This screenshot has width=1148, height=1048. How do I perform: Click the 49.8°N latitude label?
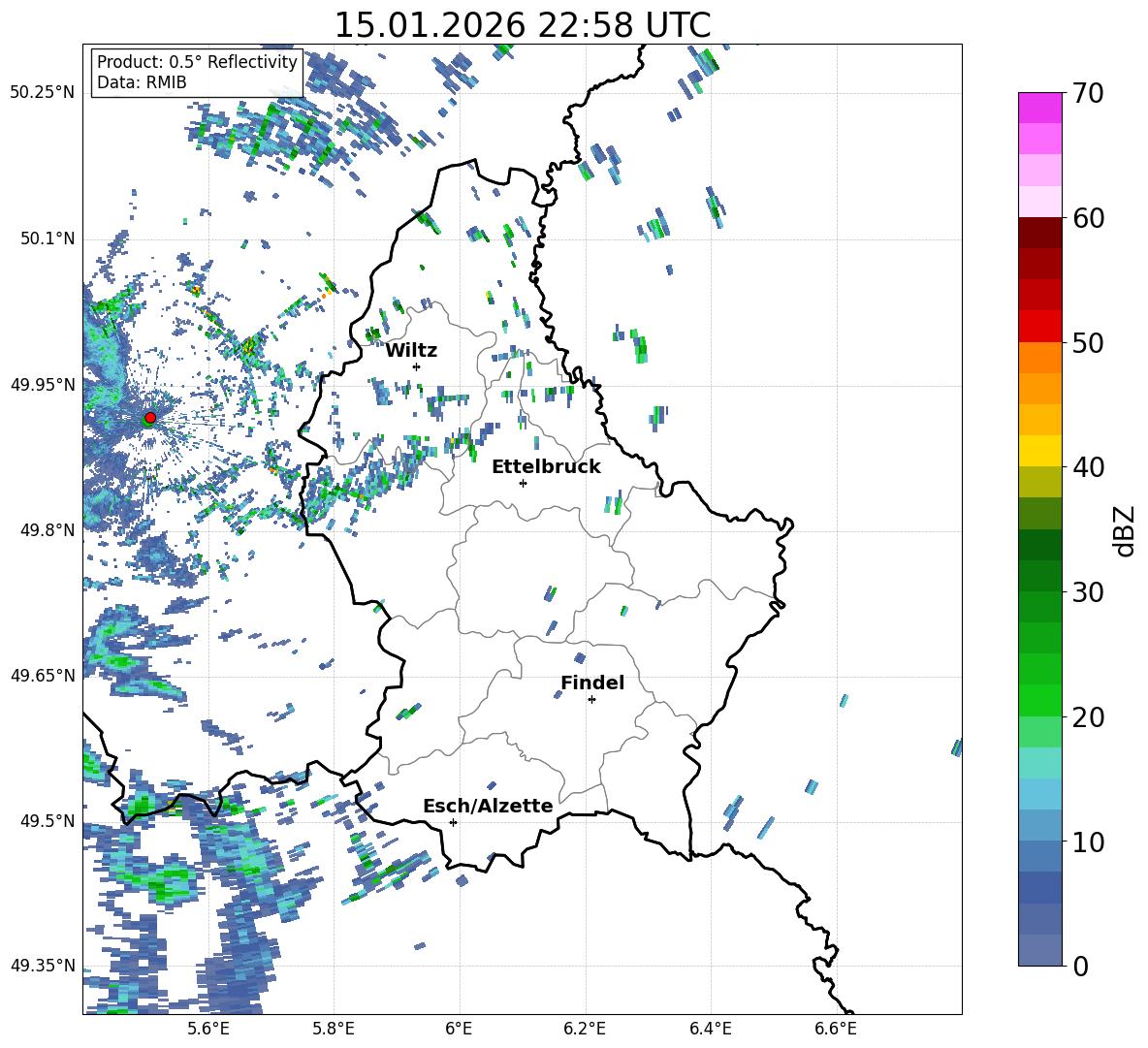coord(48,530)
